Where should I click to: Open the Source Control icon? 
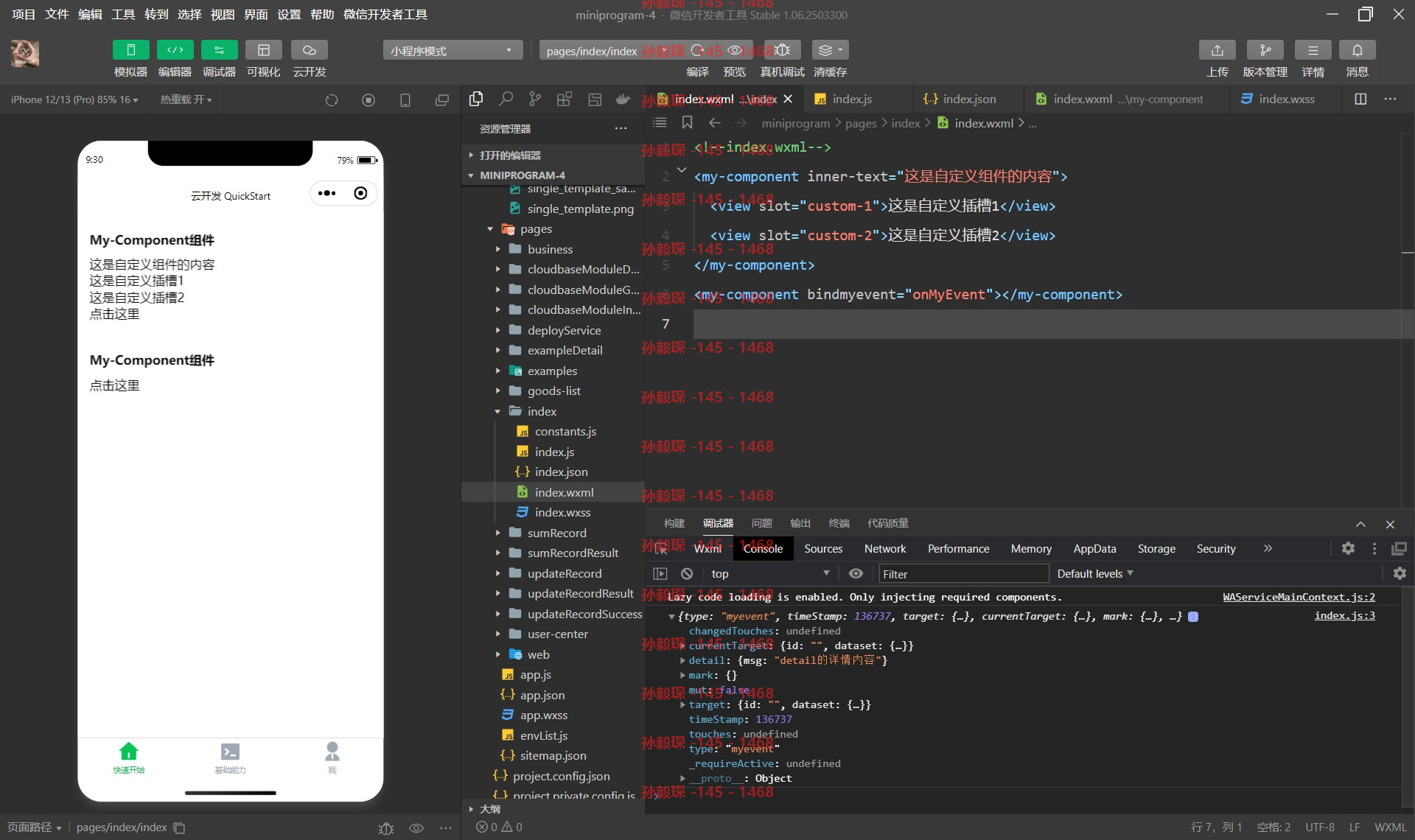tap(535, 99)
